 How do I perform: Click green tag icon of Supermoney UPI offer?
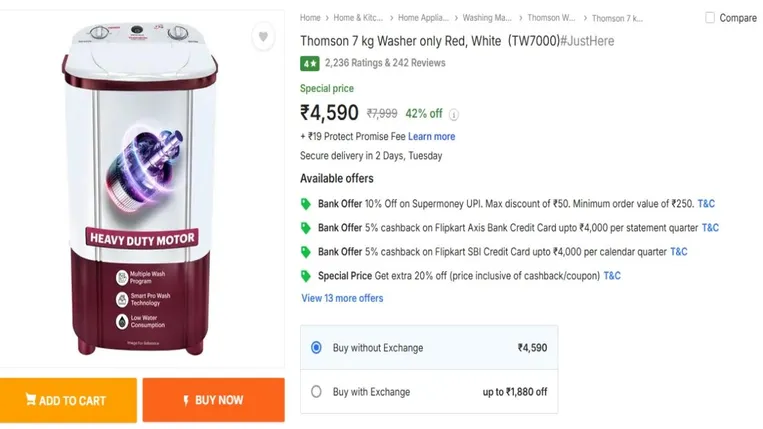pyautogui.click(x=306, y=204)
